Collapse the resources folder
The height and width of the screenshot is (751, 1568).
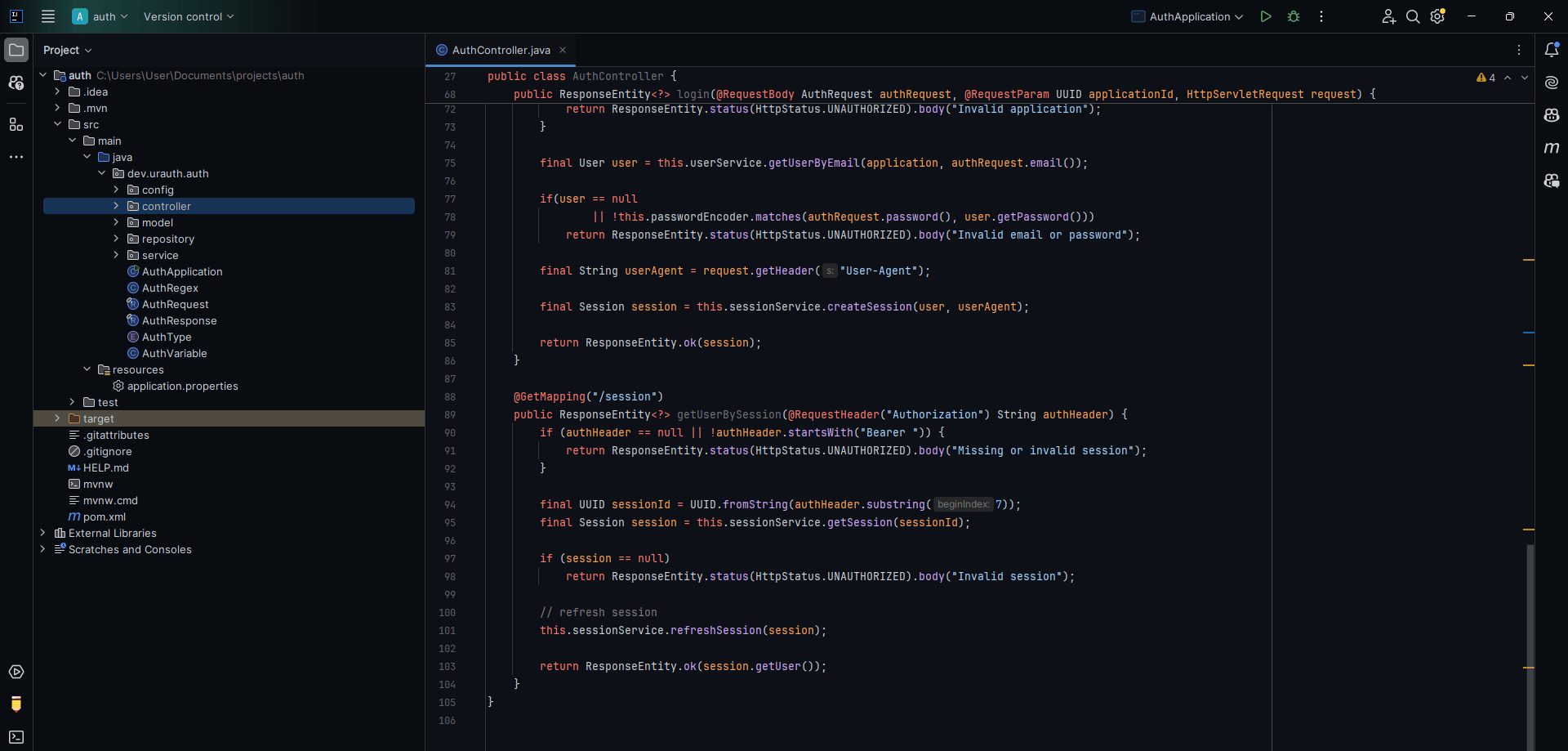tap(87, 369)
